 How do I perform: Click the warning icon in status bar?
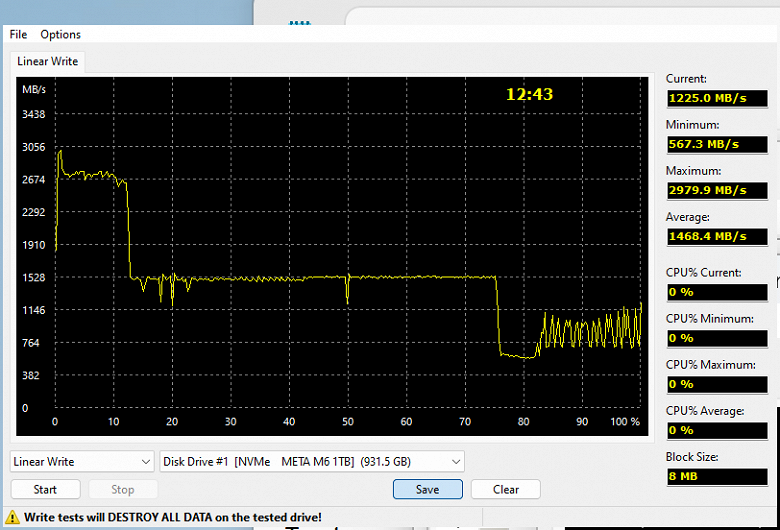pos(12,518)
